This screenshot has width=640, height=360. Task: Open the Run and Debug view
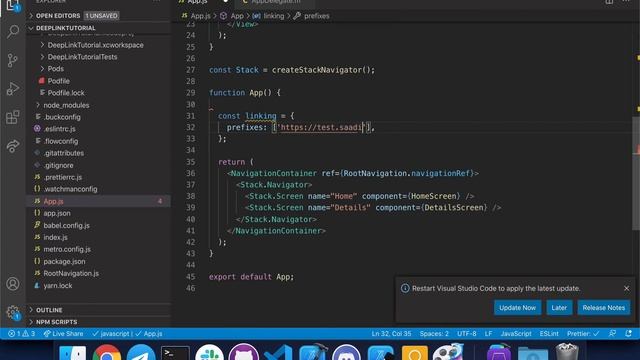tap(13, 89)
